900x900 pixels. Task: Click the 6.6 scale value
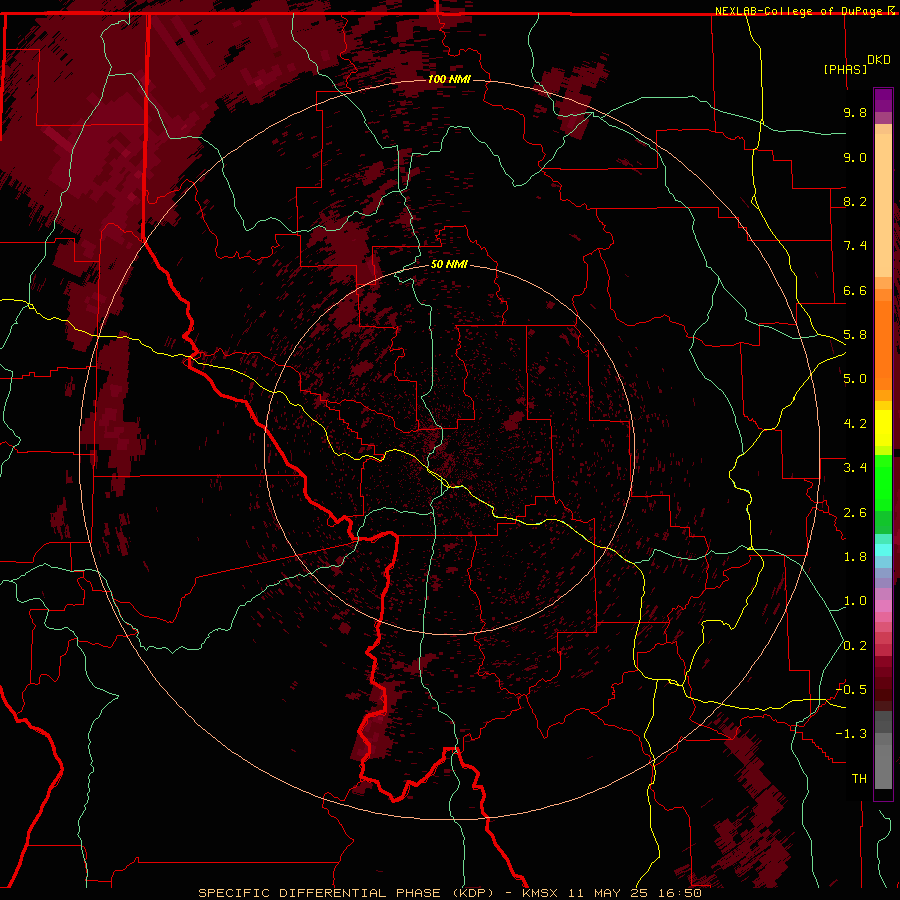click(855, 290)
